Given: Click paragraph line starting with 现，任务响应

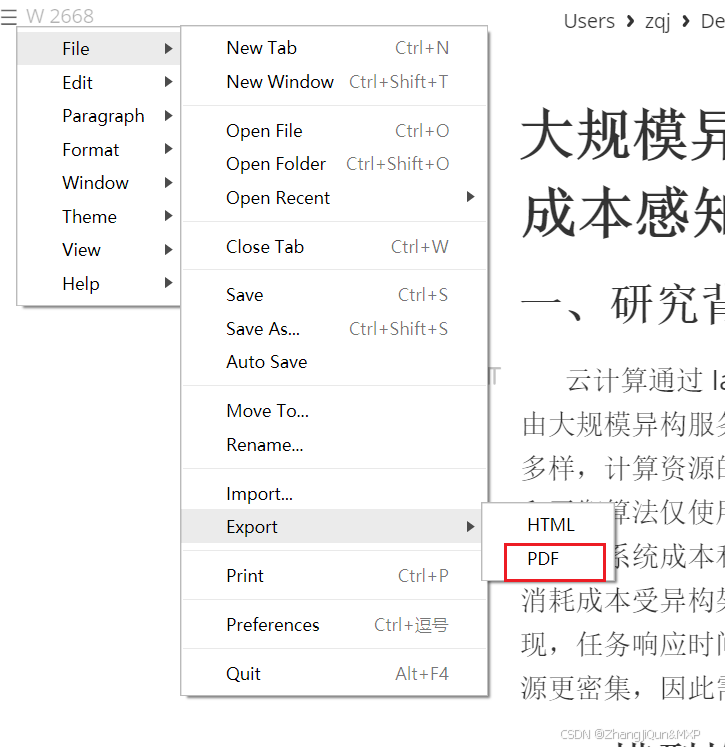Looking at the screenshot, I should (623, 644).
